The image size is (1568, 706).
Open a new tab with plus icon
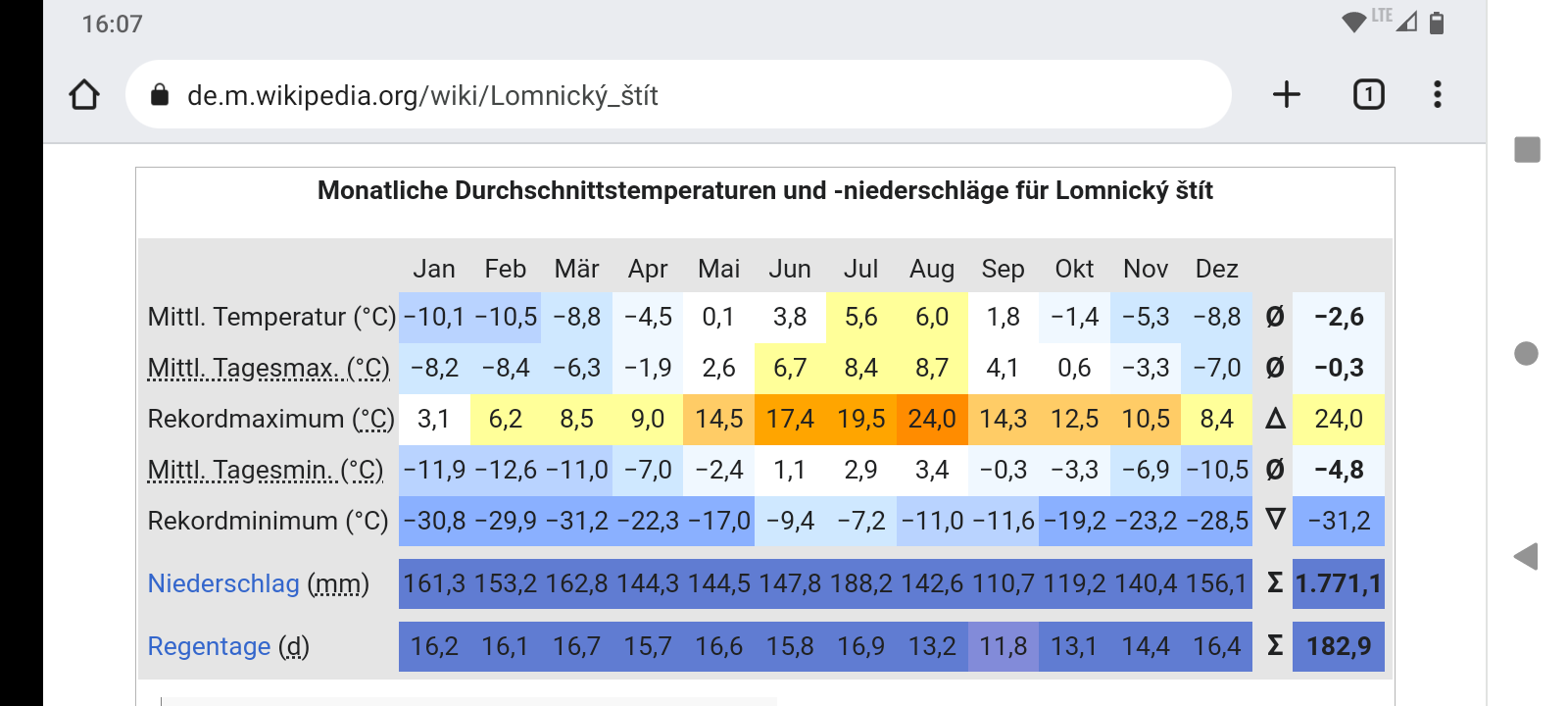(1286, 94)
